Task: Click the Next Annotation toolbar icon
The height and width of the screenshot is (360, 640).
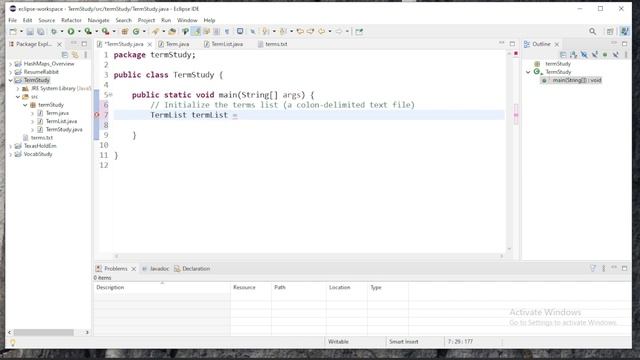Action: point(265,31)
